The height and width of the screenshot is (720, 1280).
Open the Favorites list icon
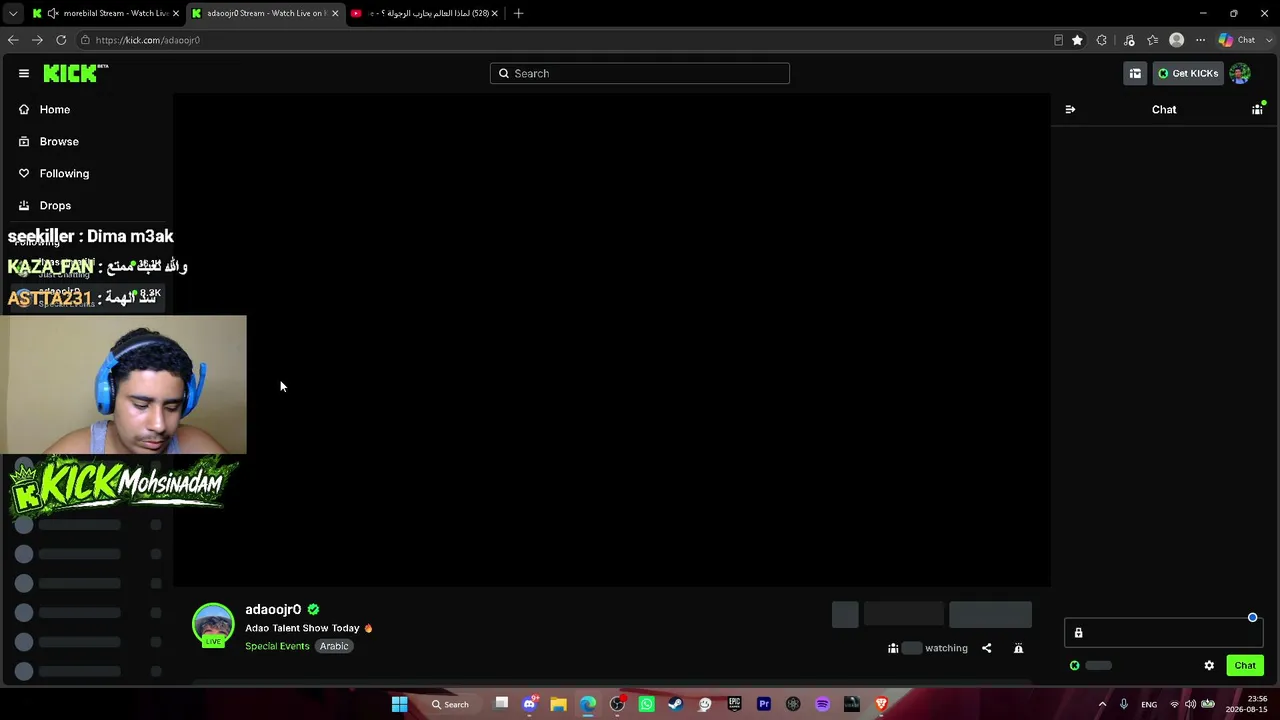(1153, 40)
